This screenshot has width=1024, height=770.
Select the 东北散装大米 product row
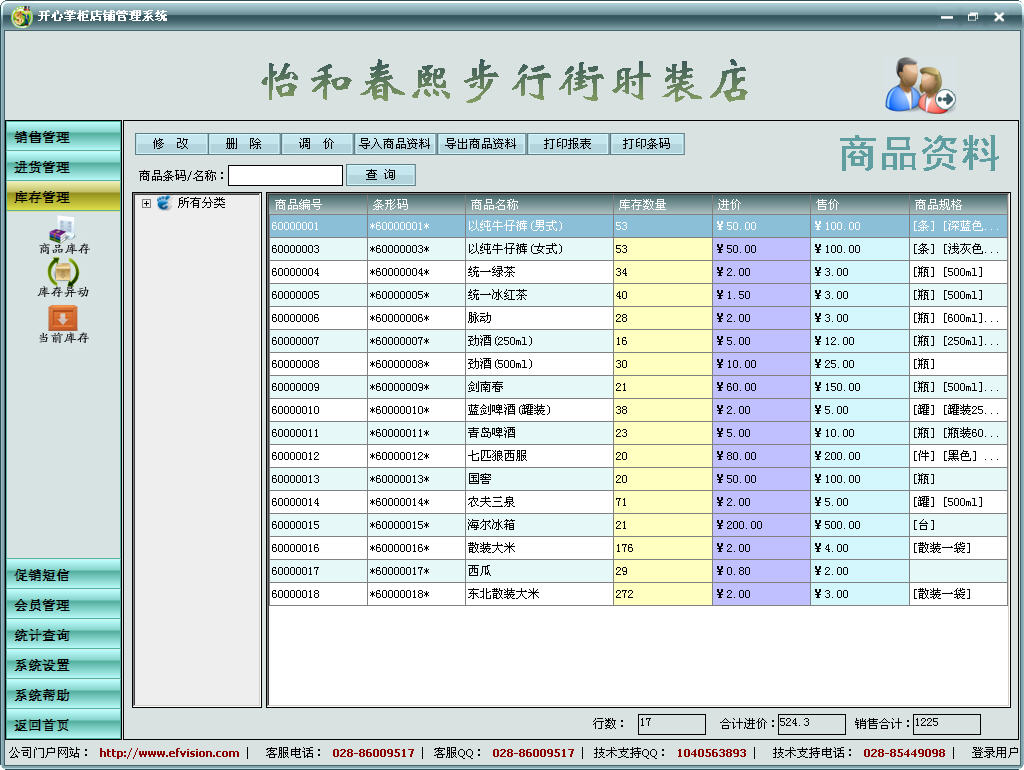tap(638, 594)
